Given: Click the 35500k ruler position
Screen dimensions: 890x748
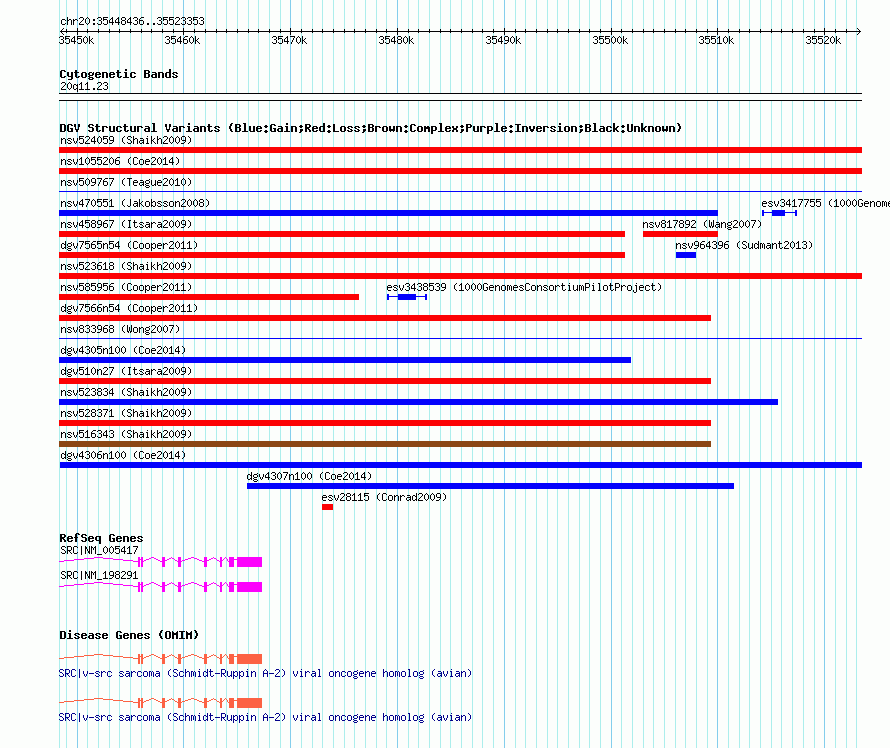Looking at the screenshot, I should click(610, 40).
